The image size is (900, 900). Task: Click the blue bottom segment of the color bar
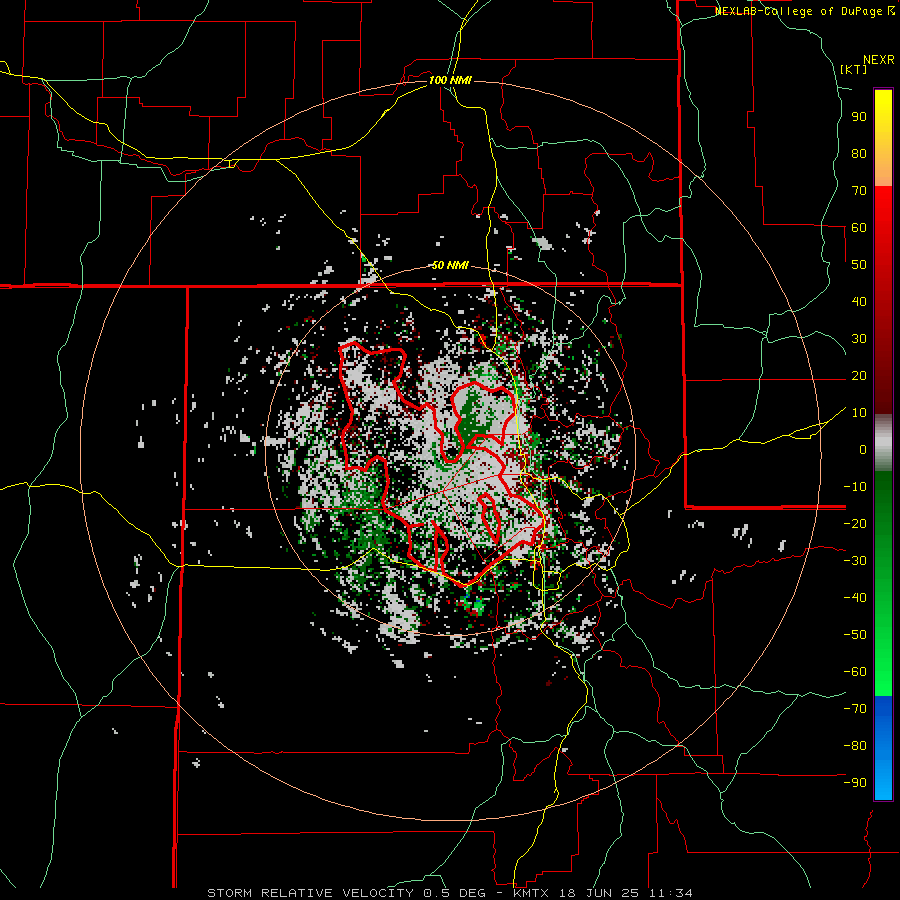pos(883,748)
